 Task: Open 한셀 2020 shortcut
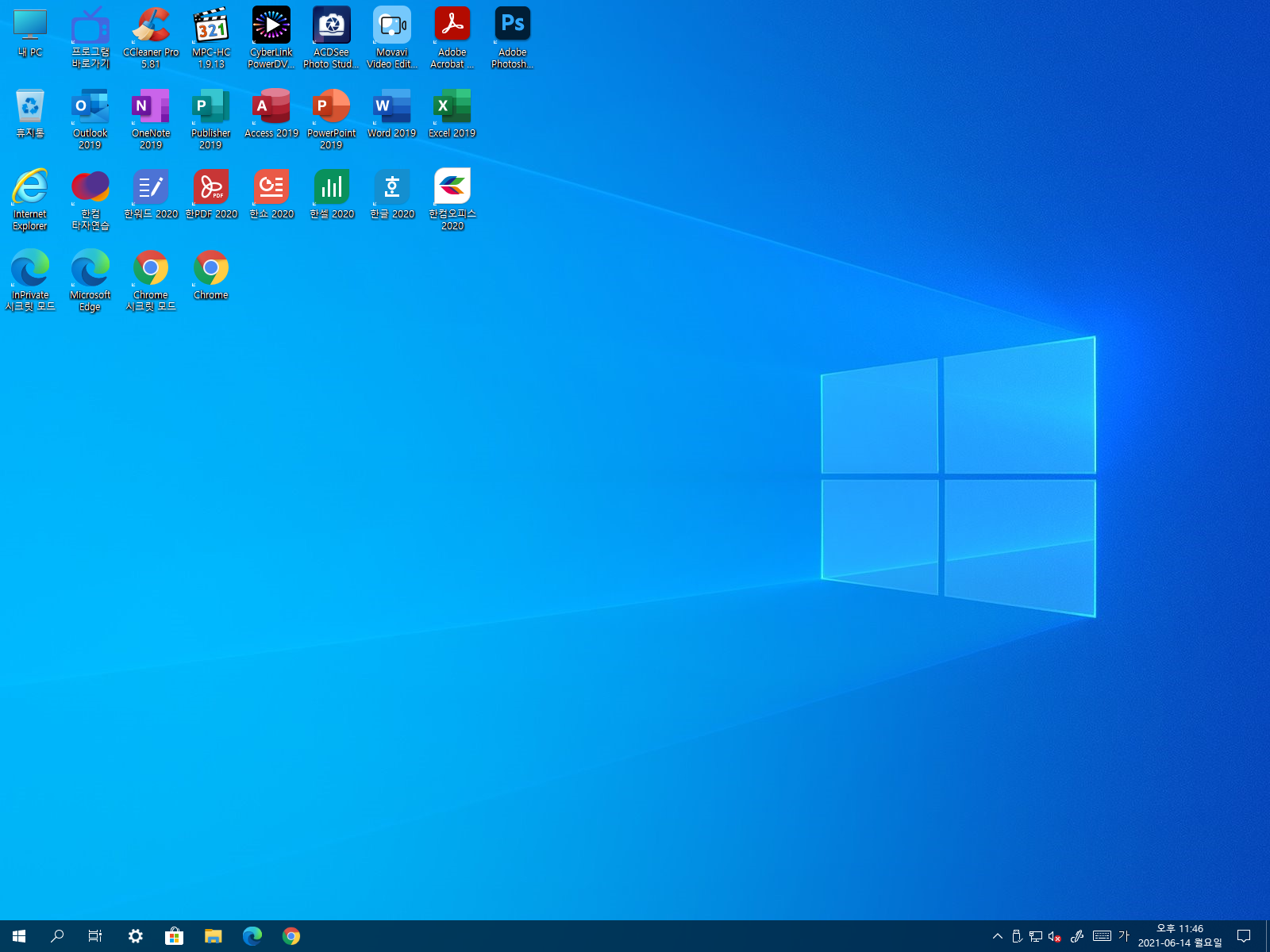[332, 194]
